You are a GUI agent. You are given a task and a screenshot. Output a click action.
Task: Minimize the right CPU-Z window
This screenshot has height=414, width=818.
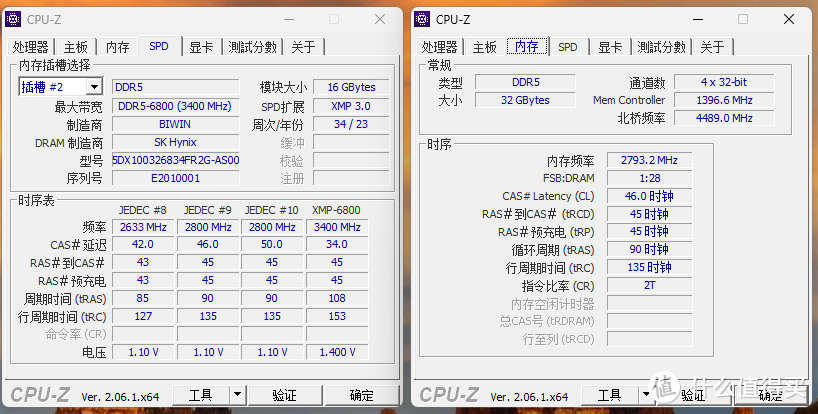click(698, 19)
